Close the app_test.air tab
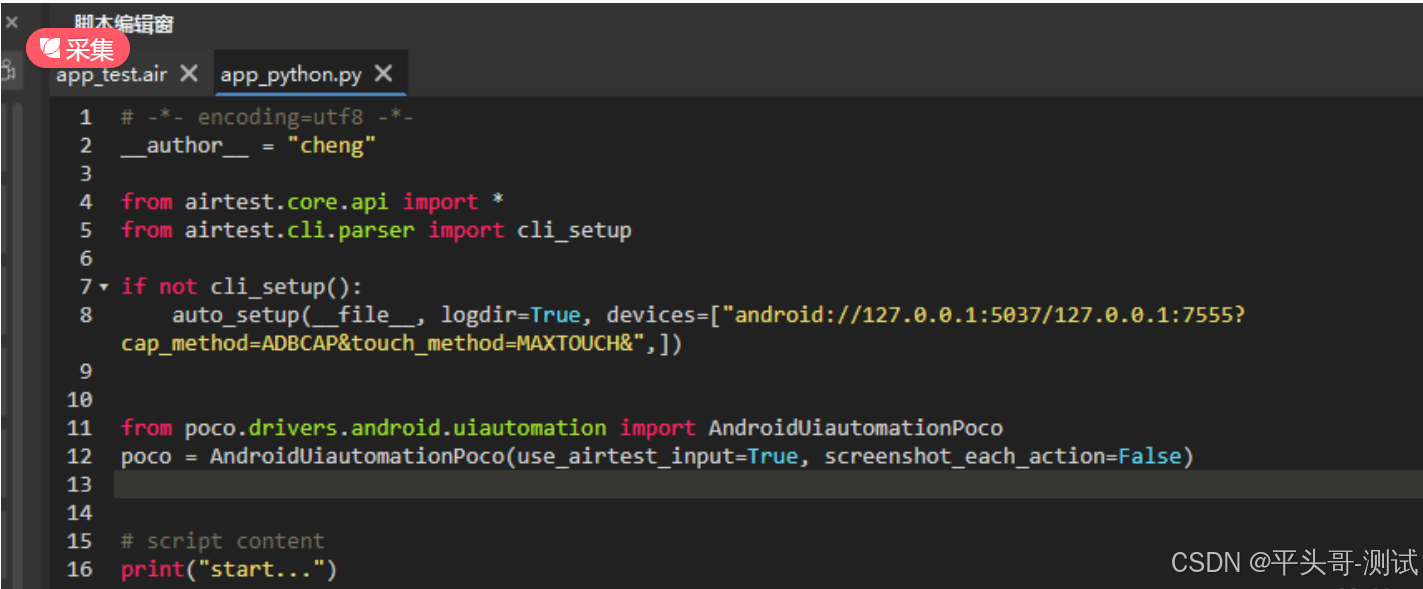Image resolution: width=1423 pixels, height=589 pixels. 189,74
